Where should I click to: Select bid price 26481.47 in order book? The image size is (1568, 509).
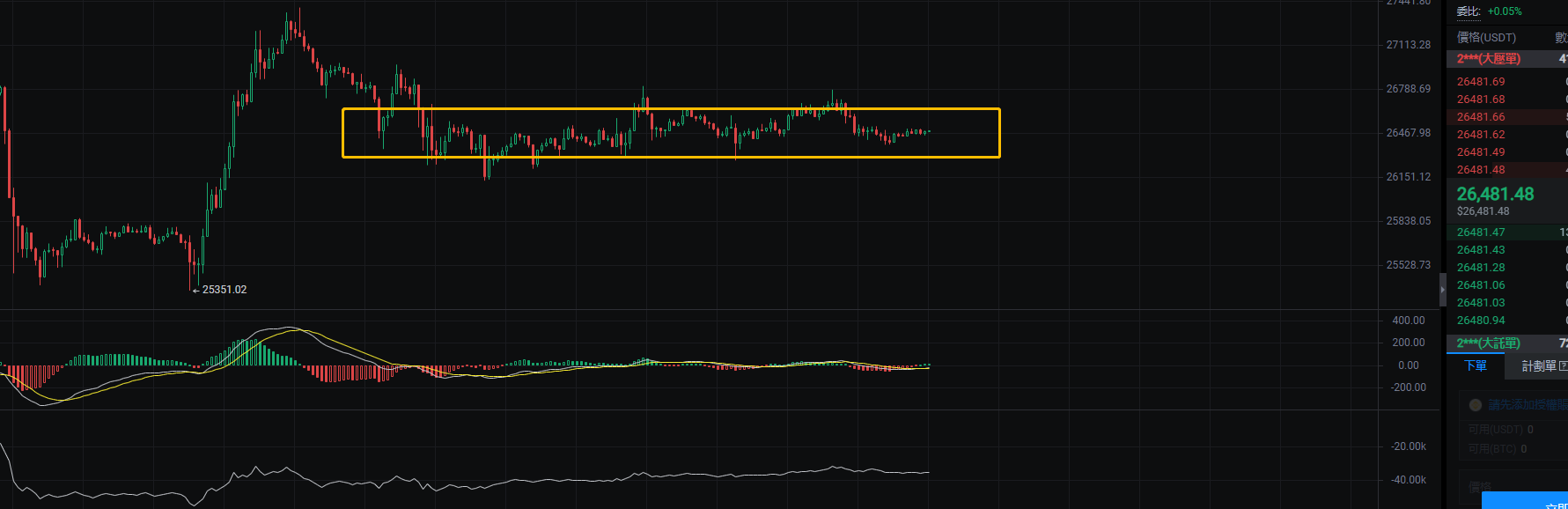pos(1481,232)
